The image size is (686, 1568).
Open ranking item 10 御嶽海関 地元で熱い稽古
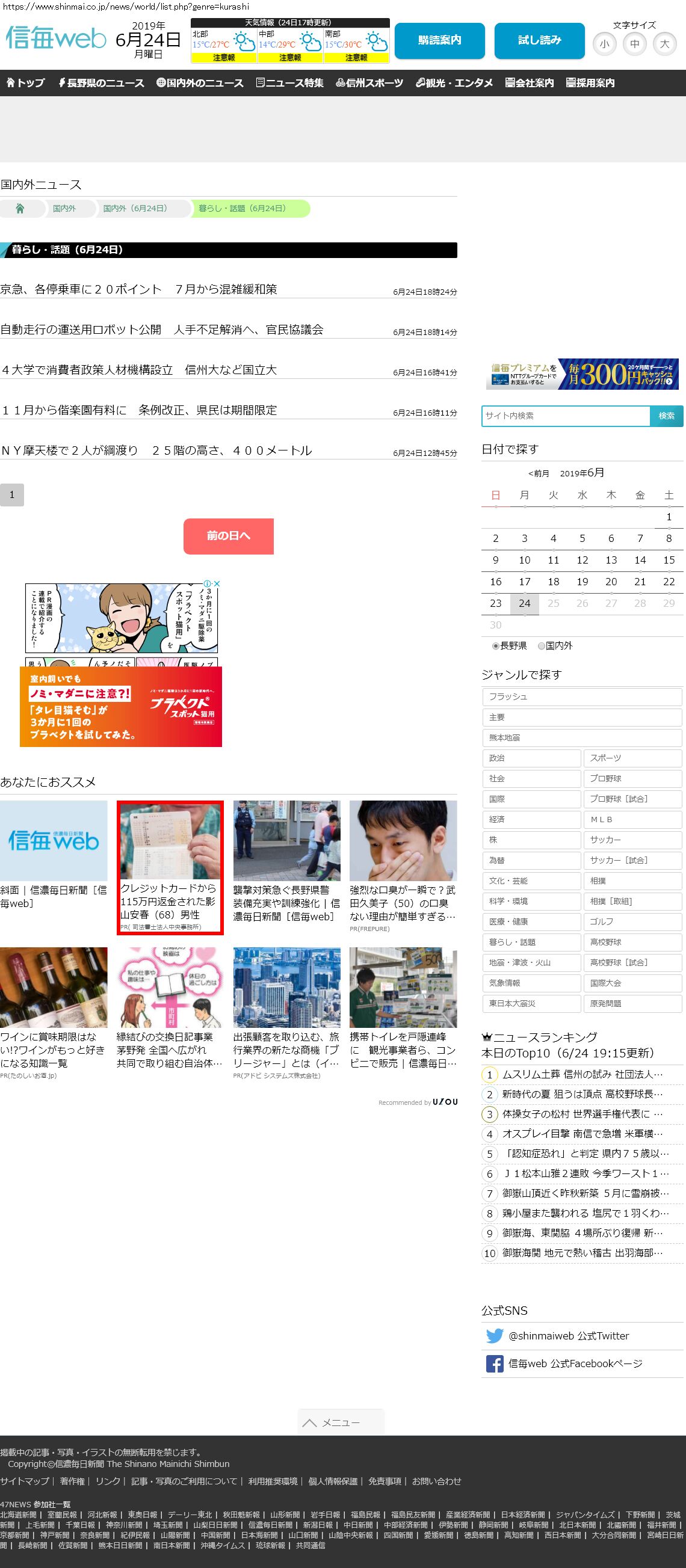click(582, 1253)
